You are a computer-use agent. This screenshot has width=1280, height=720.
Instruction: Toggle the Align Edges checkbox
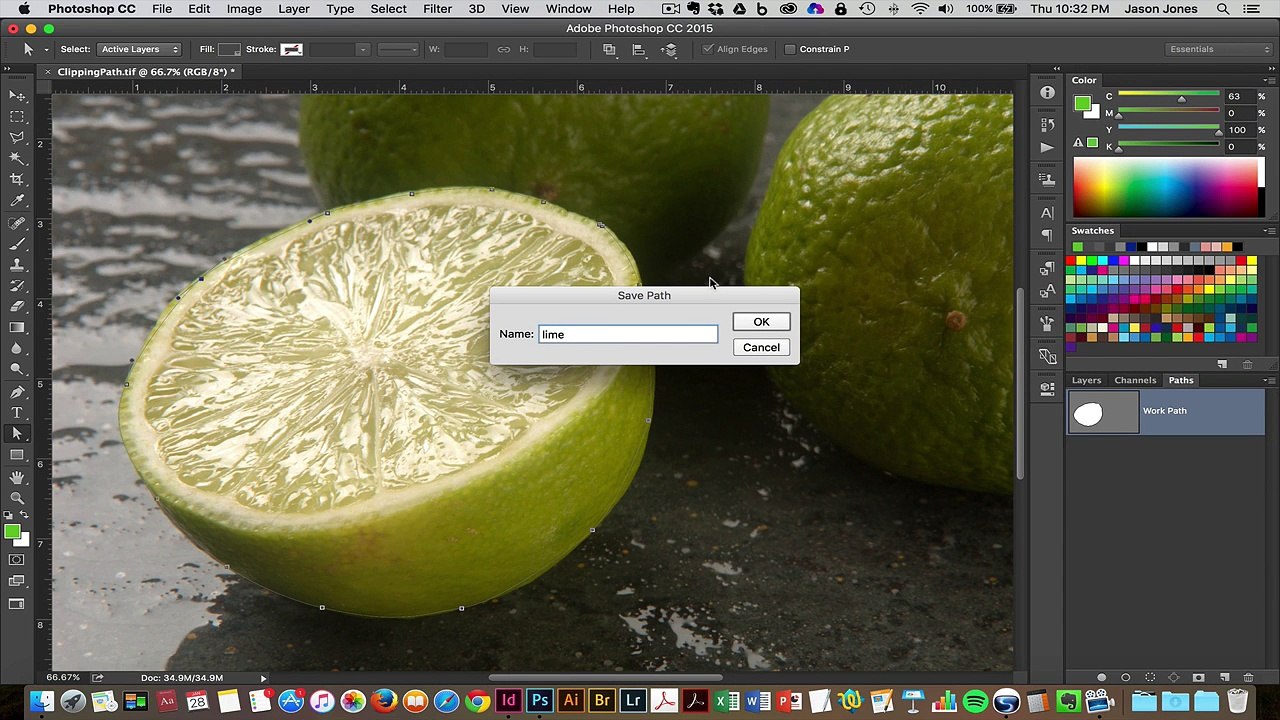click(x=708, y=49)
